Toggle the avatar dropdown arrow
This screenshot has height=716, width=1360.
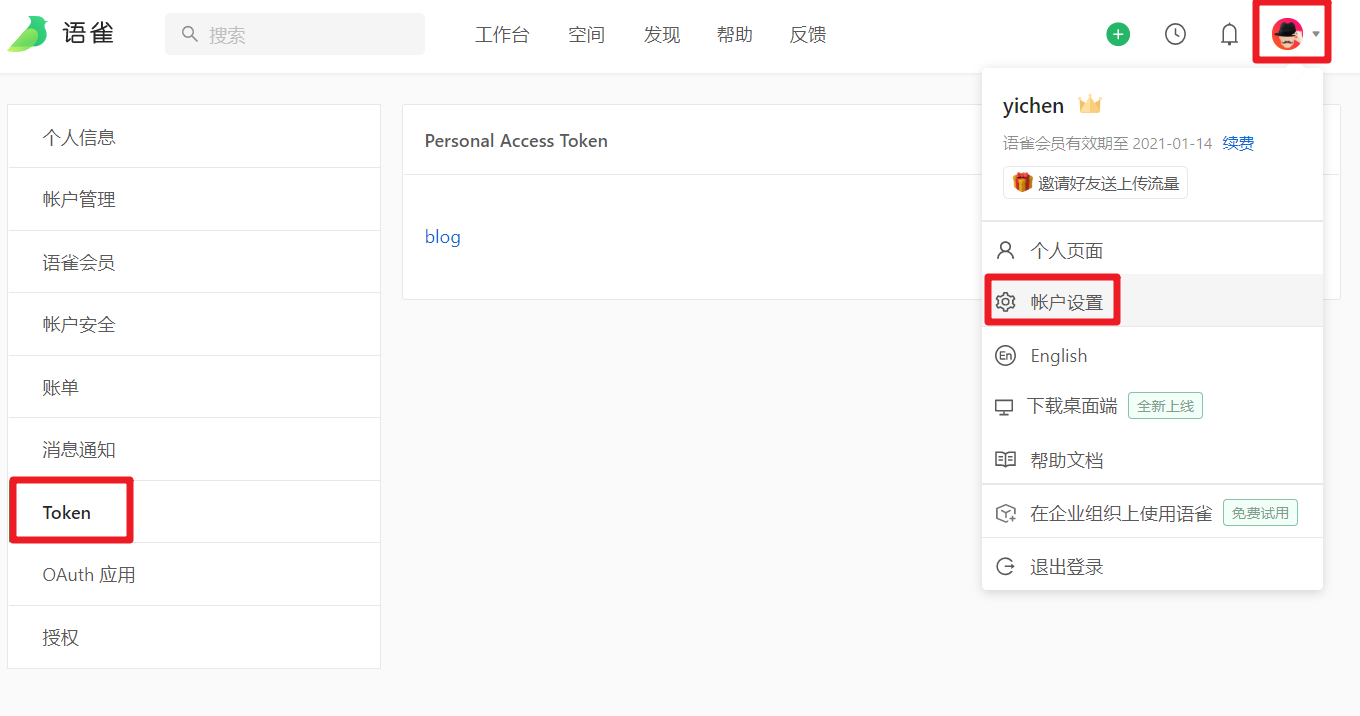(1316, 34)
